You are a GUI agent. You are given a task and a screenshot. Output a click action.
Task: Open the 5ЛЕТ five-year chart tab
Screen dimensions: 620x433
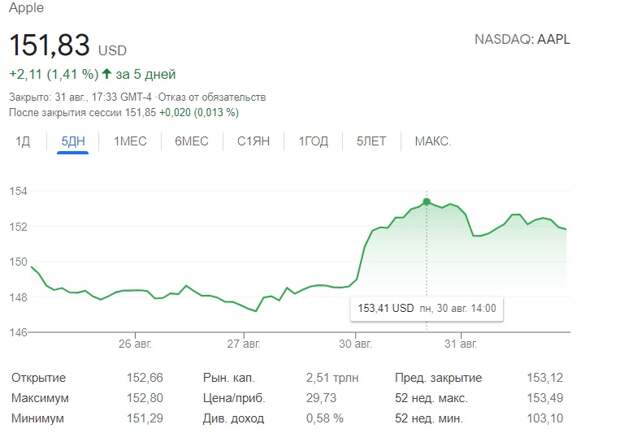(371, 141)
